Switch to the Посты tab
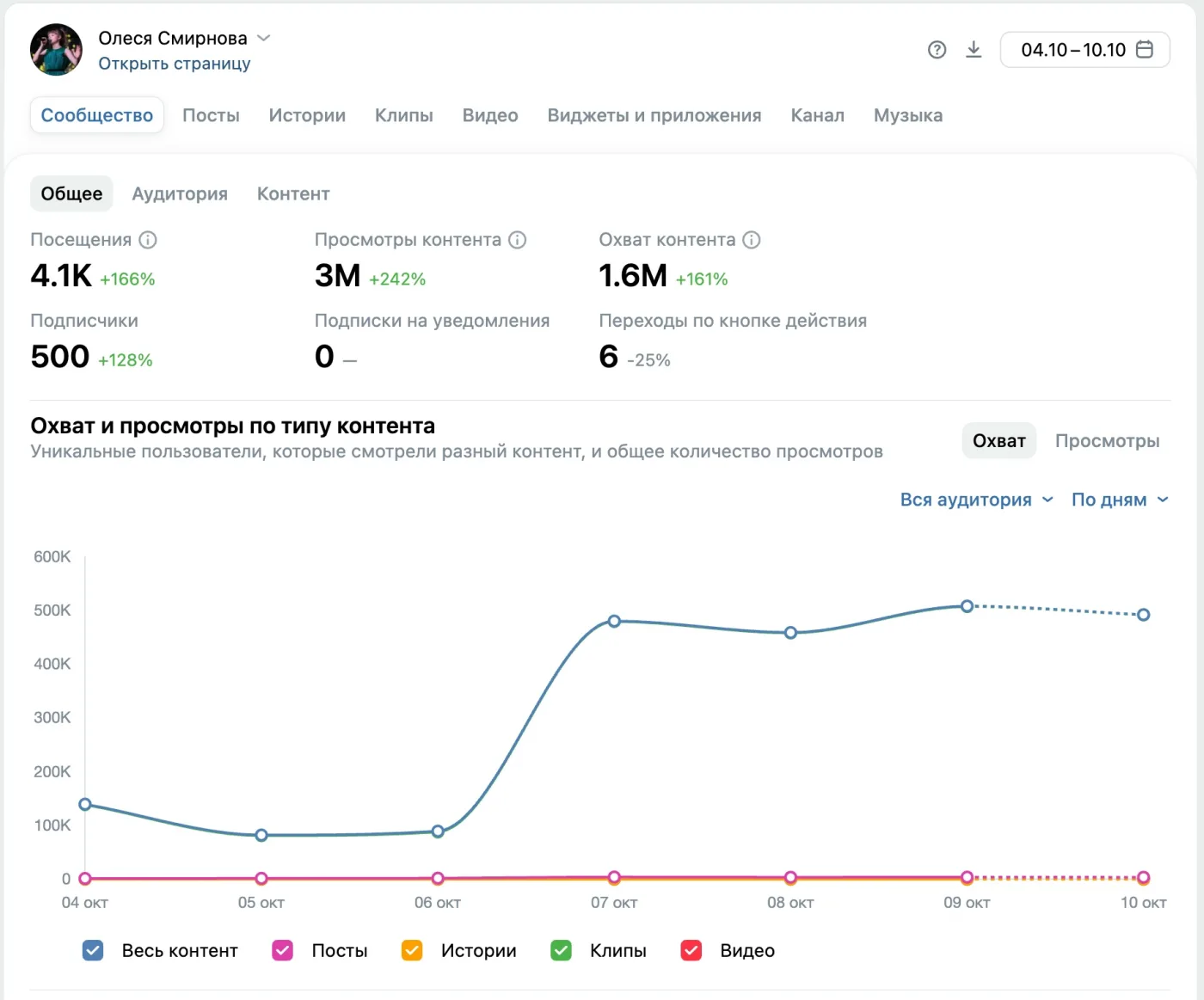 [x=211, y=115]
